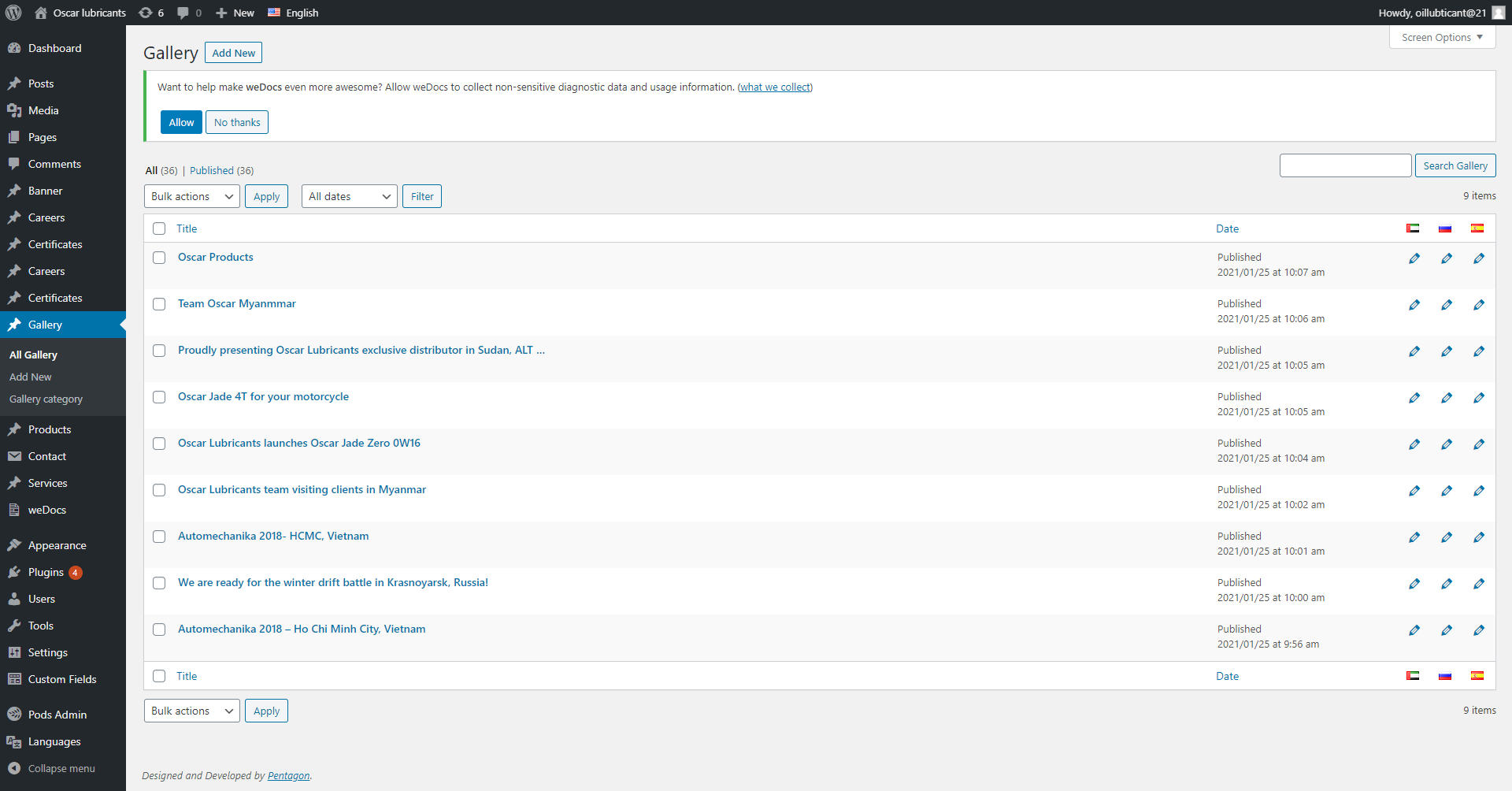Open the Dashboard sidebar menu
1512x791 pixels.
pos(63,48)
